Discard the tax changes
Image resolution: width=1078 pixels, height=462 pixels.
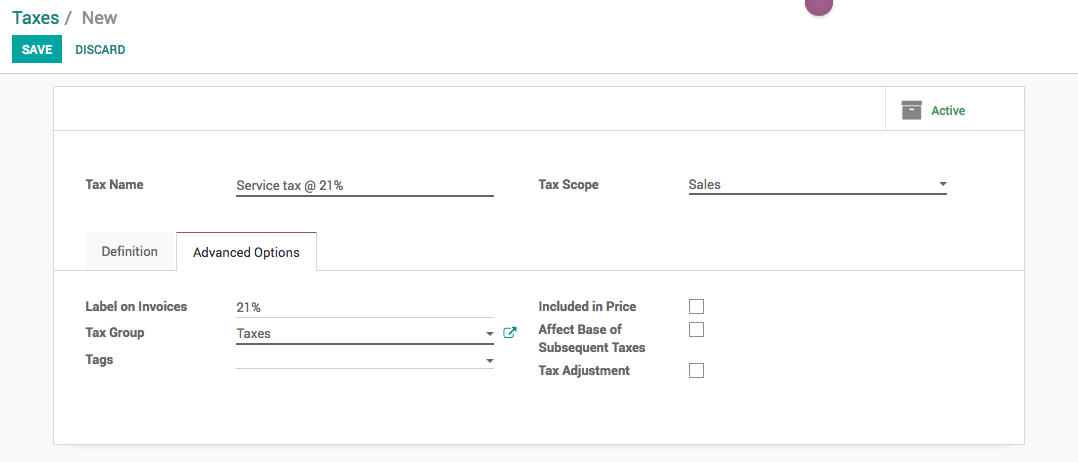[100, 50]
